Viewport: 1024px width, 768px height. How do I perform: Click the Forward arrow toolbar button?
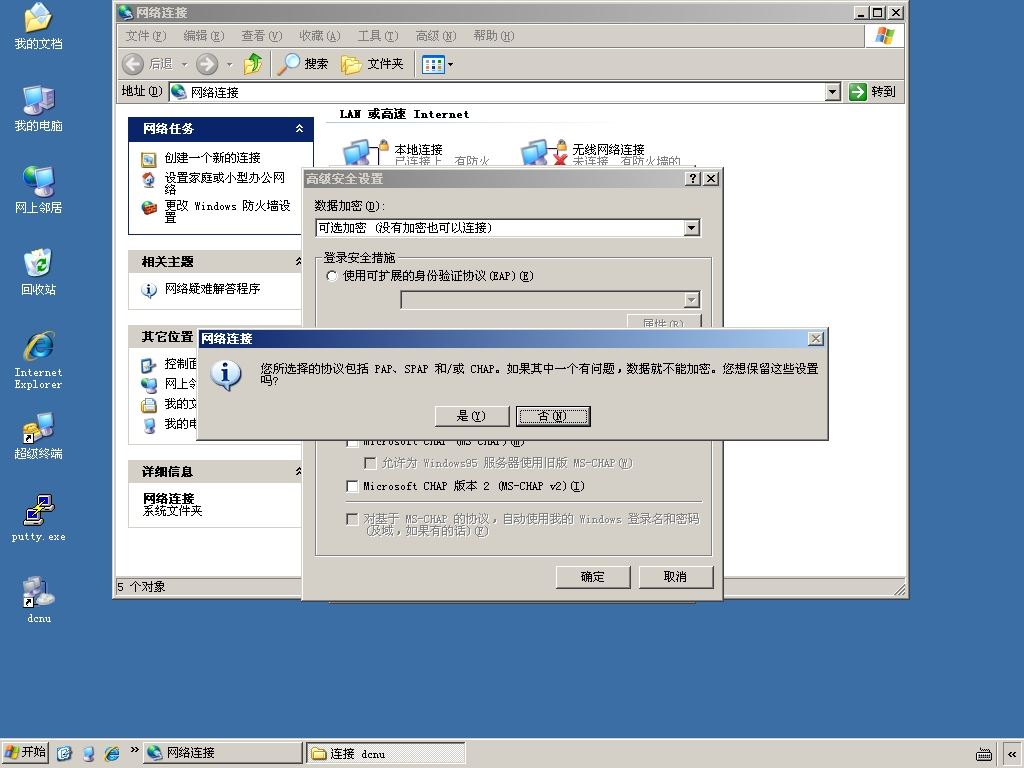pyautogui.click(x=207, y=64)
